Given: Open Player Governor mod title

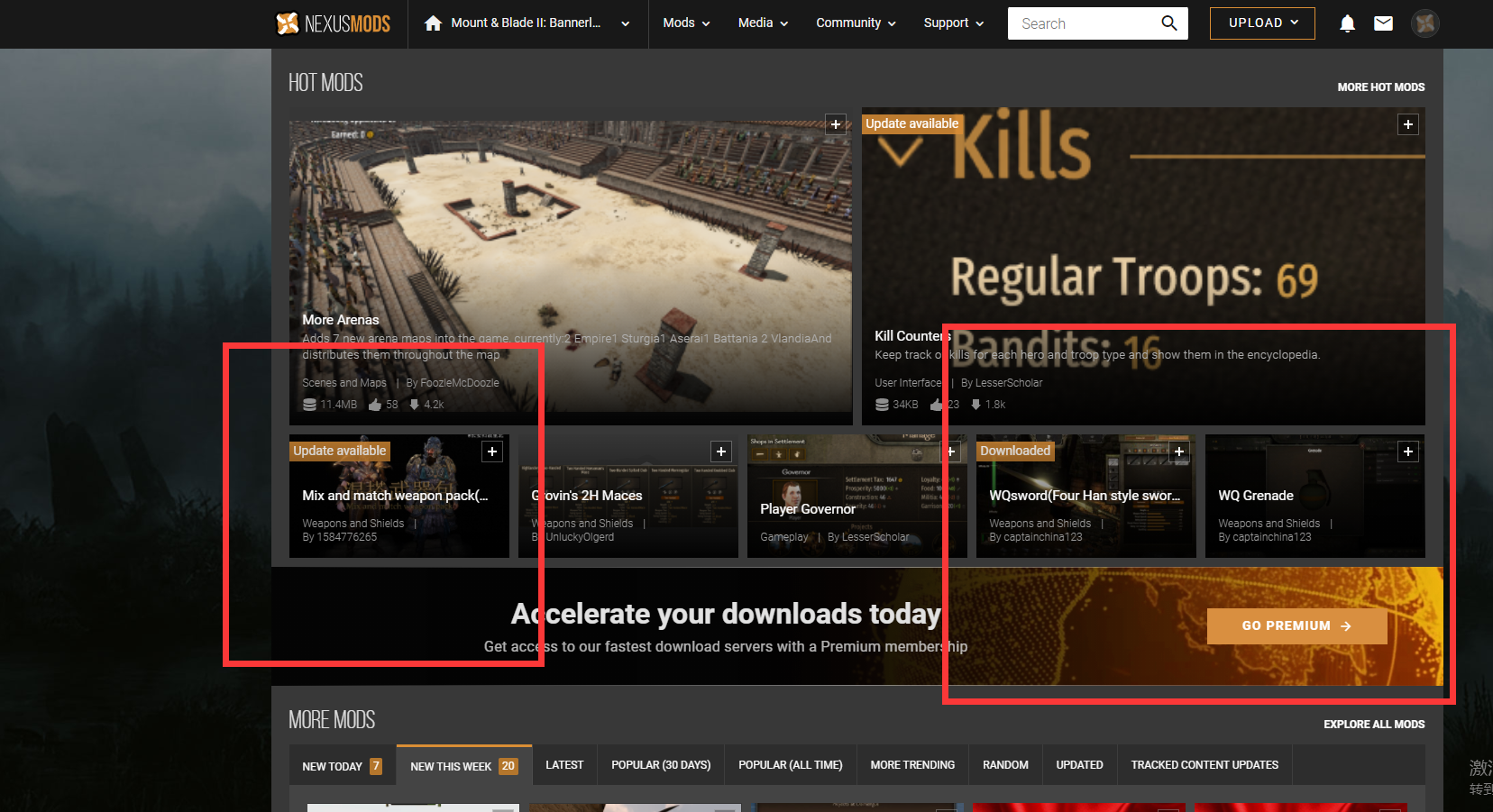Looking at the screenshot, I should tap(808, 509).
